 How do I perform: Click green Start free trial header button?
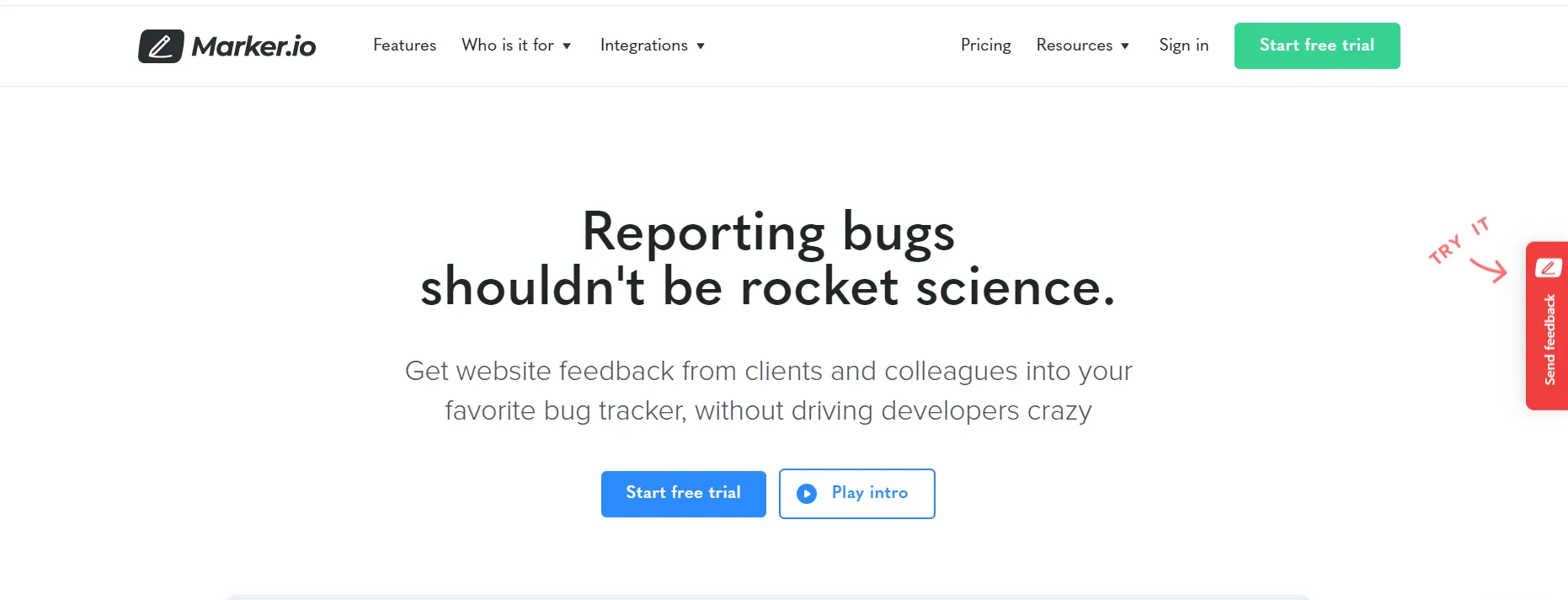[x=1317, y=46]
